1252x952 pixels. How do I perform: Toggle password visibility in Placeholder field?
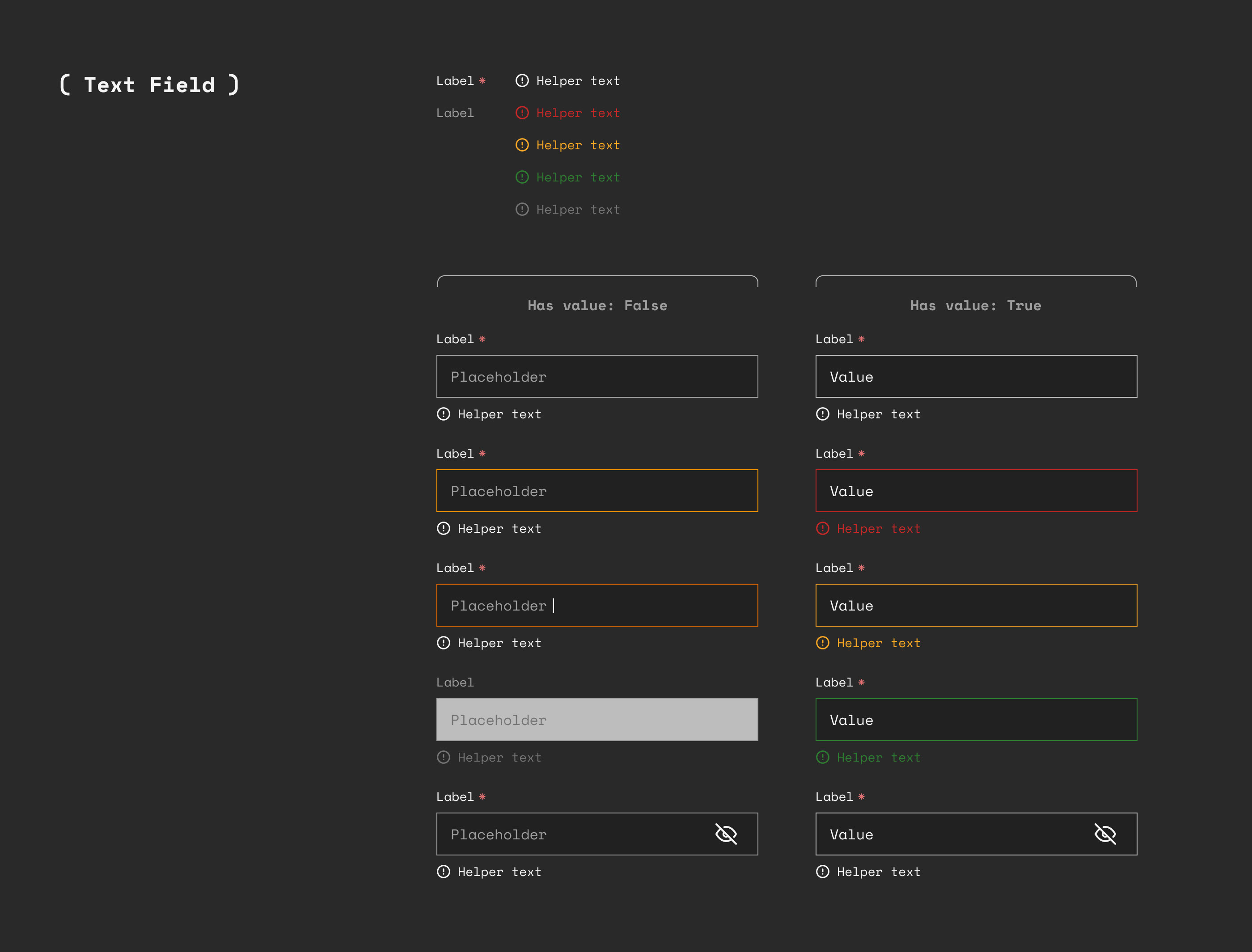coord(725,834)
